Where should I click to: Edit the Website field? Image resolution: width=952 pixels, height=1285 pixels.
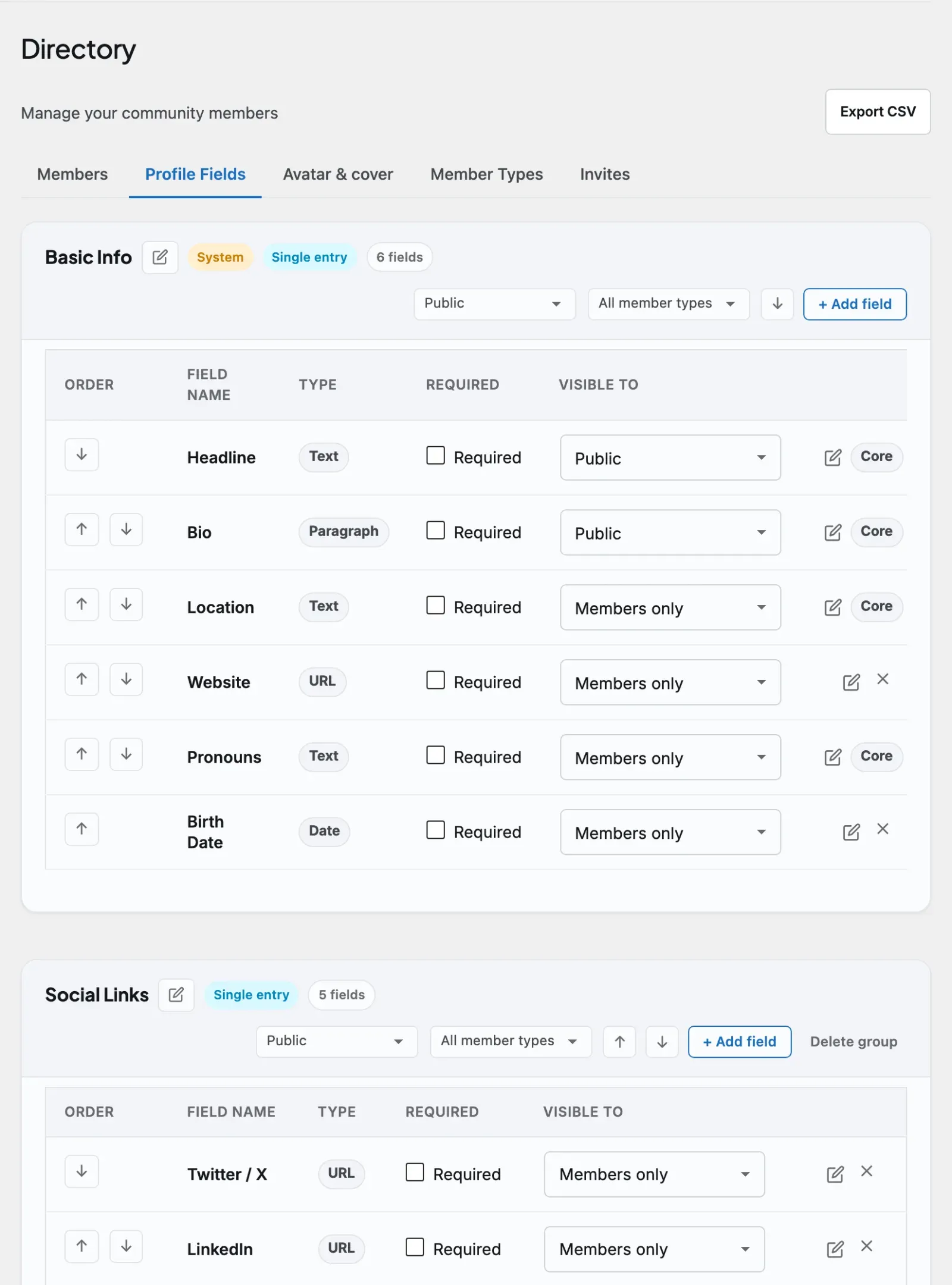pos(851,682)
